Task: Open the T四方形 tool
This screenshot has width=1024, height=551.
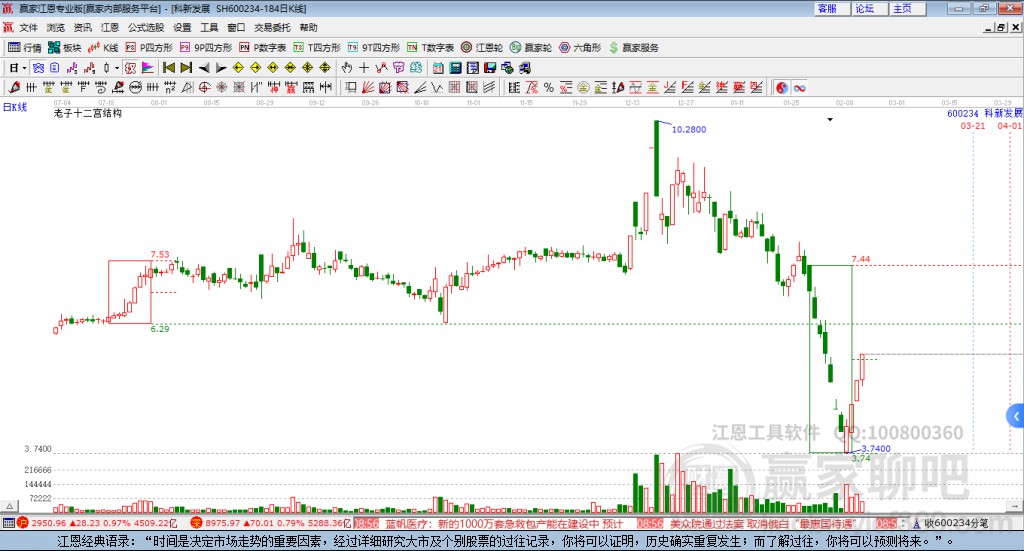Action: pos(317,48)
